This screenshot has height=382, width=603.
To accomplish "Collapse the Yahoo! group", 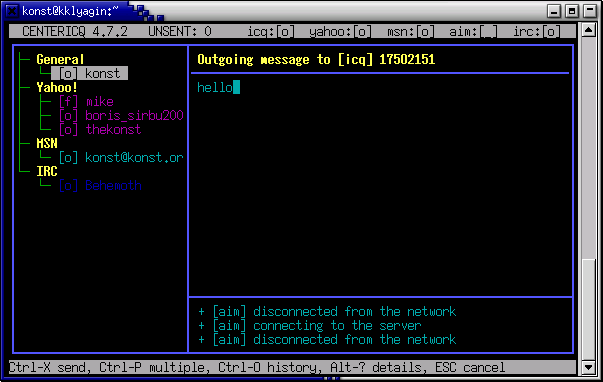I will (57, 87).
